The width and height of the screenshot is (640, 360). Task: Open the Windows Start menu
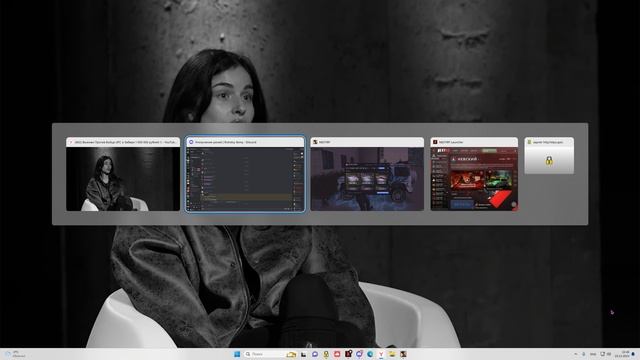237,354
